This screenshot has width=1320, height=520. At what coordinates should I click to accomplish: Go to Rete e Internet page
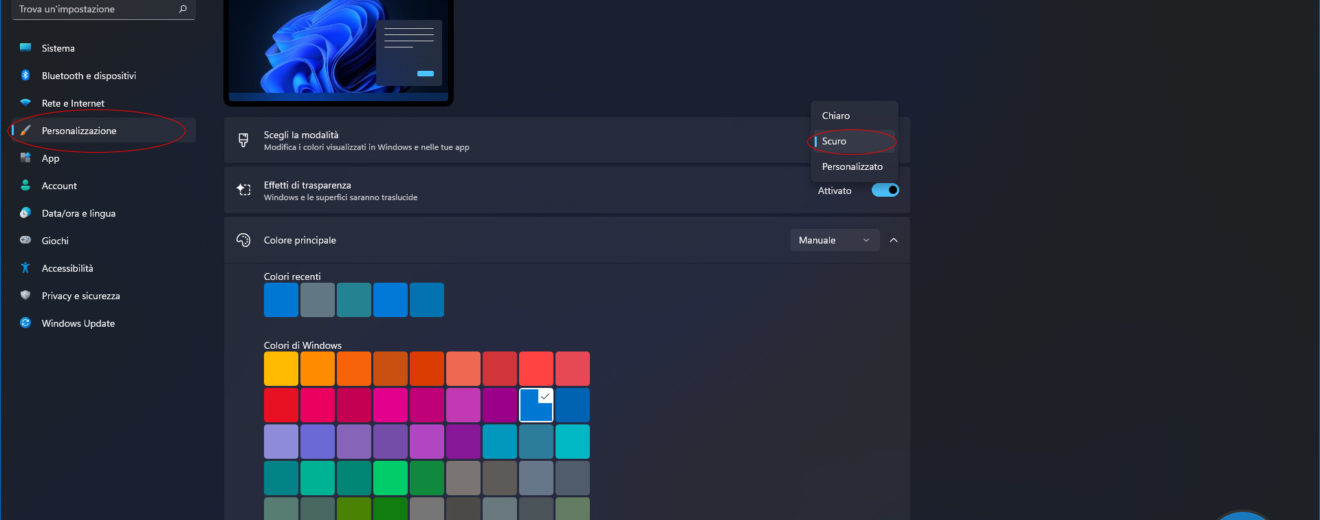coord(103,103)
